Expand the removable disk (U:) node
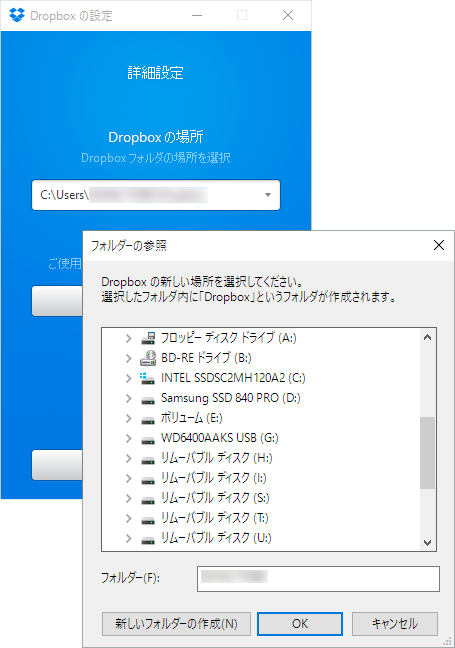Viewport: 455px width, 648px height. coord(129,538)
